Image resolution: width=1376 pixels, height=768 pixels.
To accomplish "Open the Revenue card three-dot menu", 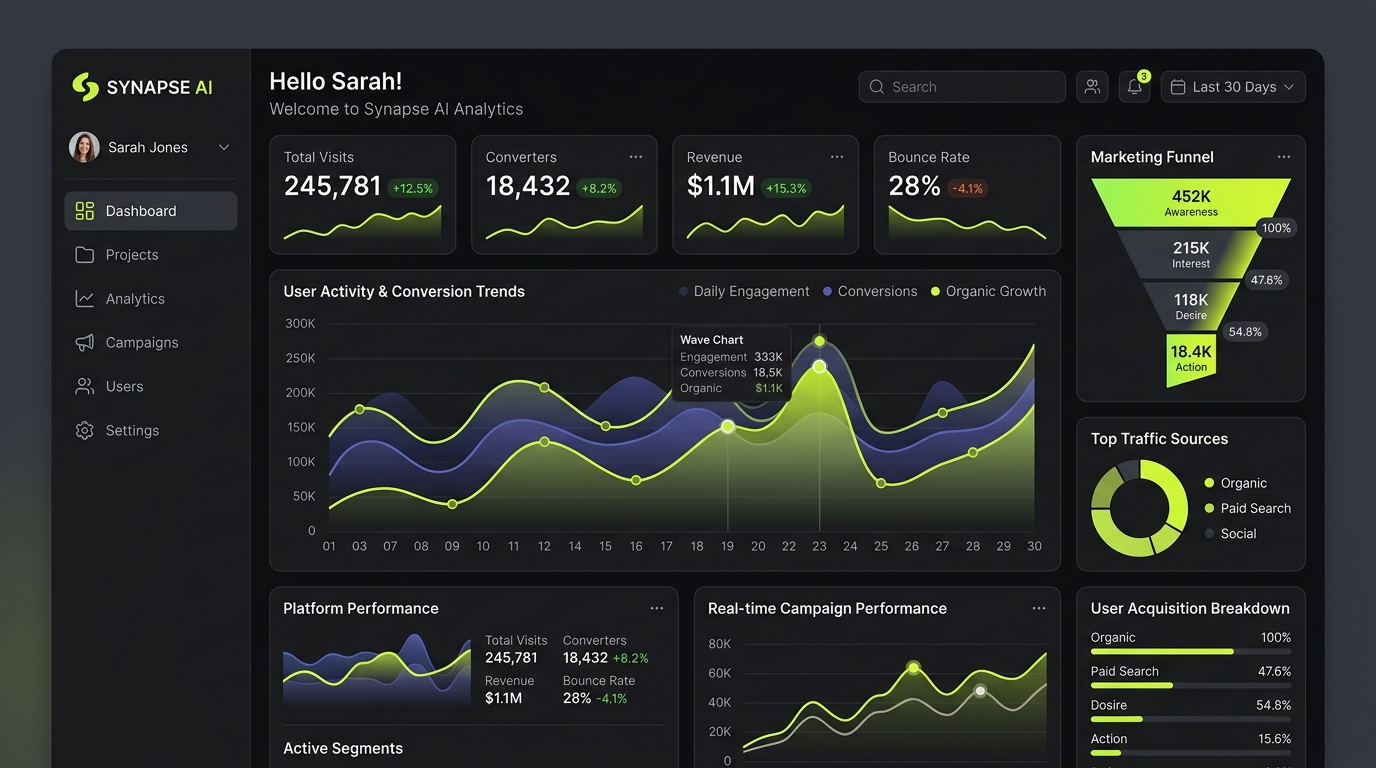I will point(837,157).
